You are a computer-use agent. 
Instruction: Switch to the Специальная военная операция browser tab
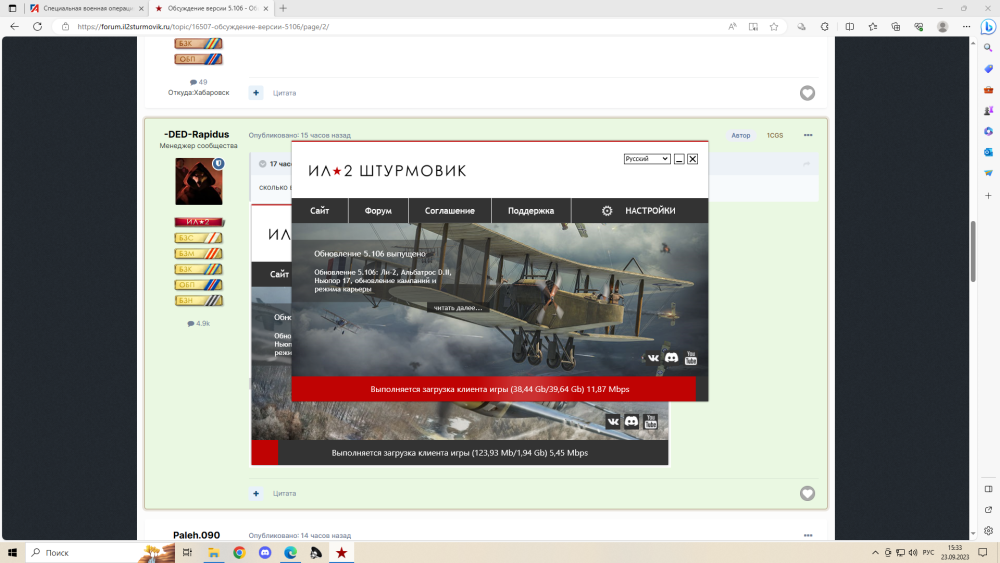tap(85, 8)
